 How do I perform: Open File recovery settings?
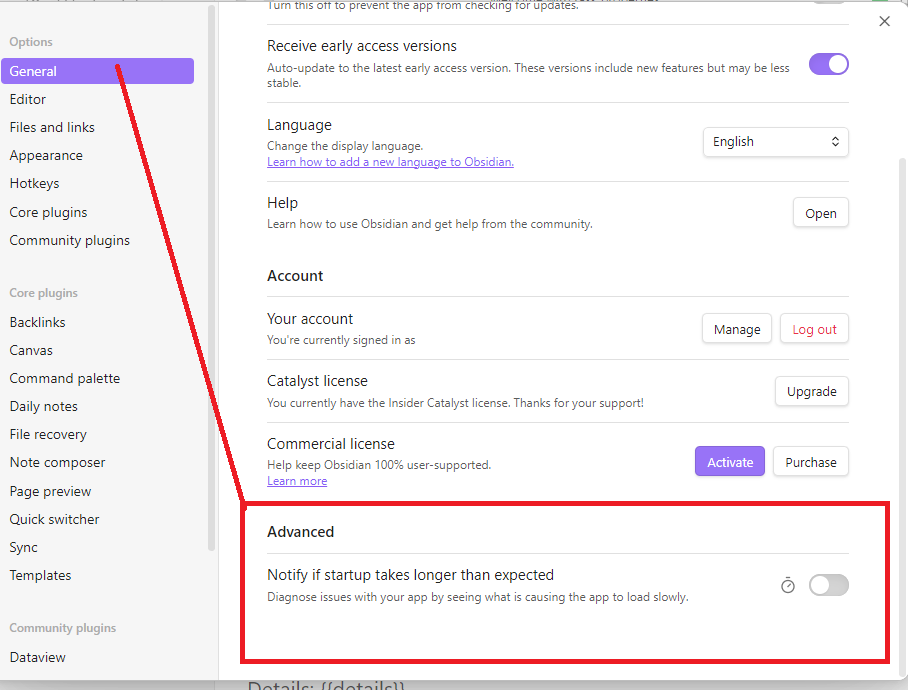coord(48,435)
